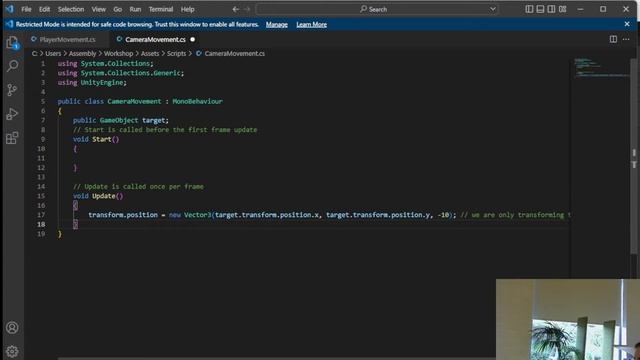Viewport: 640px width, 360px height.
Task: Click the Search command center box
Action: coord(376,9)
